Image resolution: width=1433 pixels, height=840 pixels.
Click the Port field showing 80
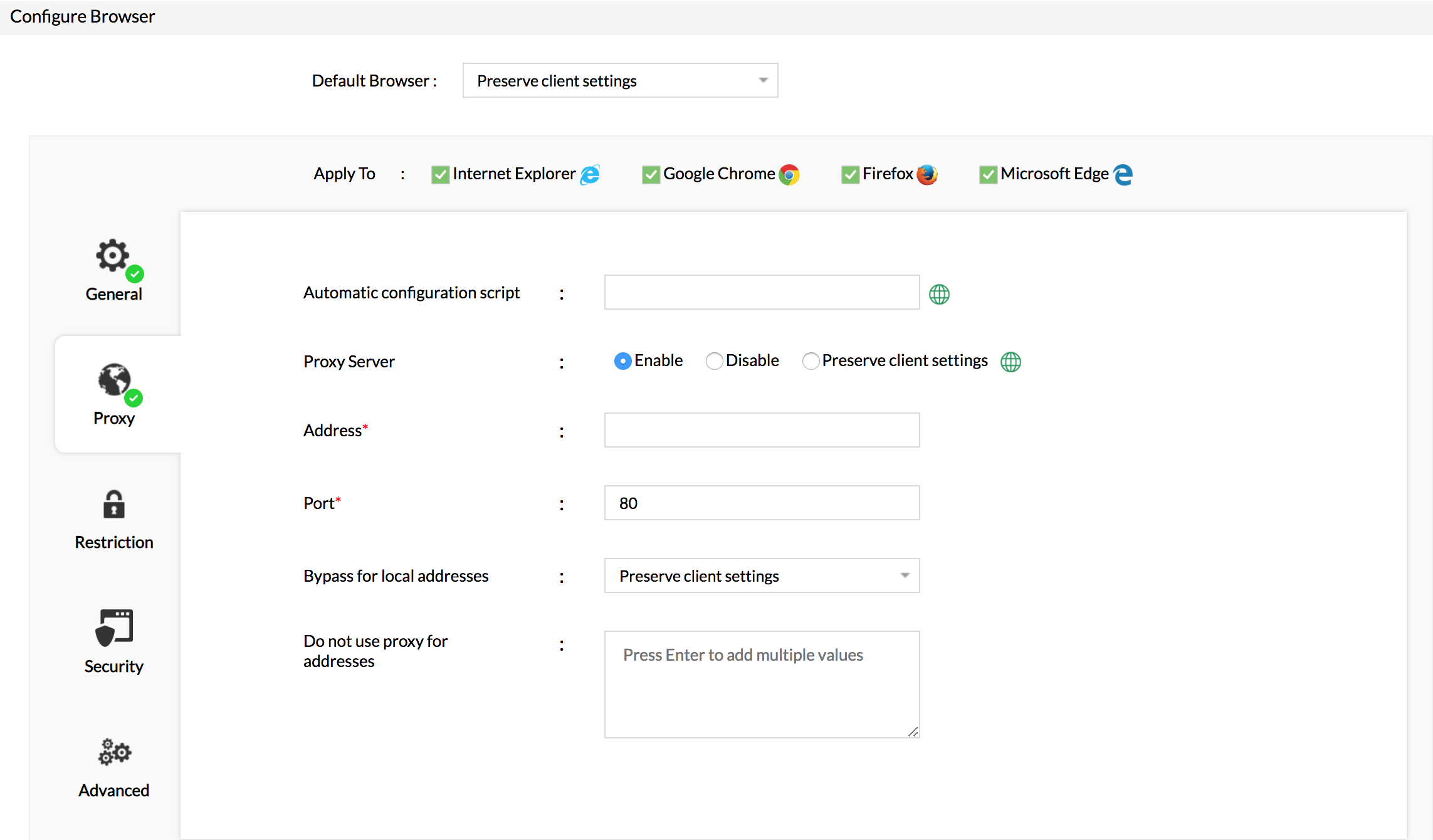761,503
